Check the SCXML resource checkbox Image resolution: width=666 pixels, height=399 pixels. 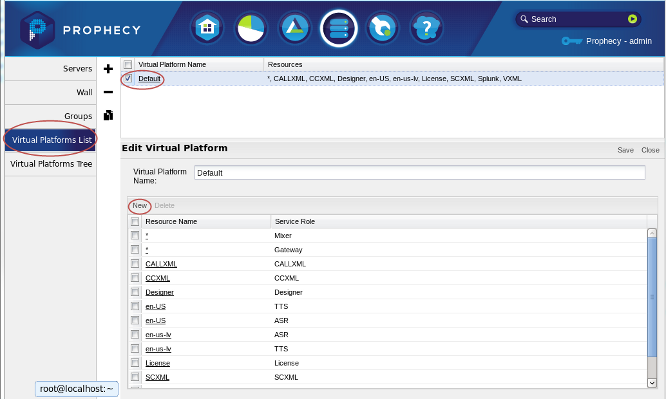(x=135, y=377)
